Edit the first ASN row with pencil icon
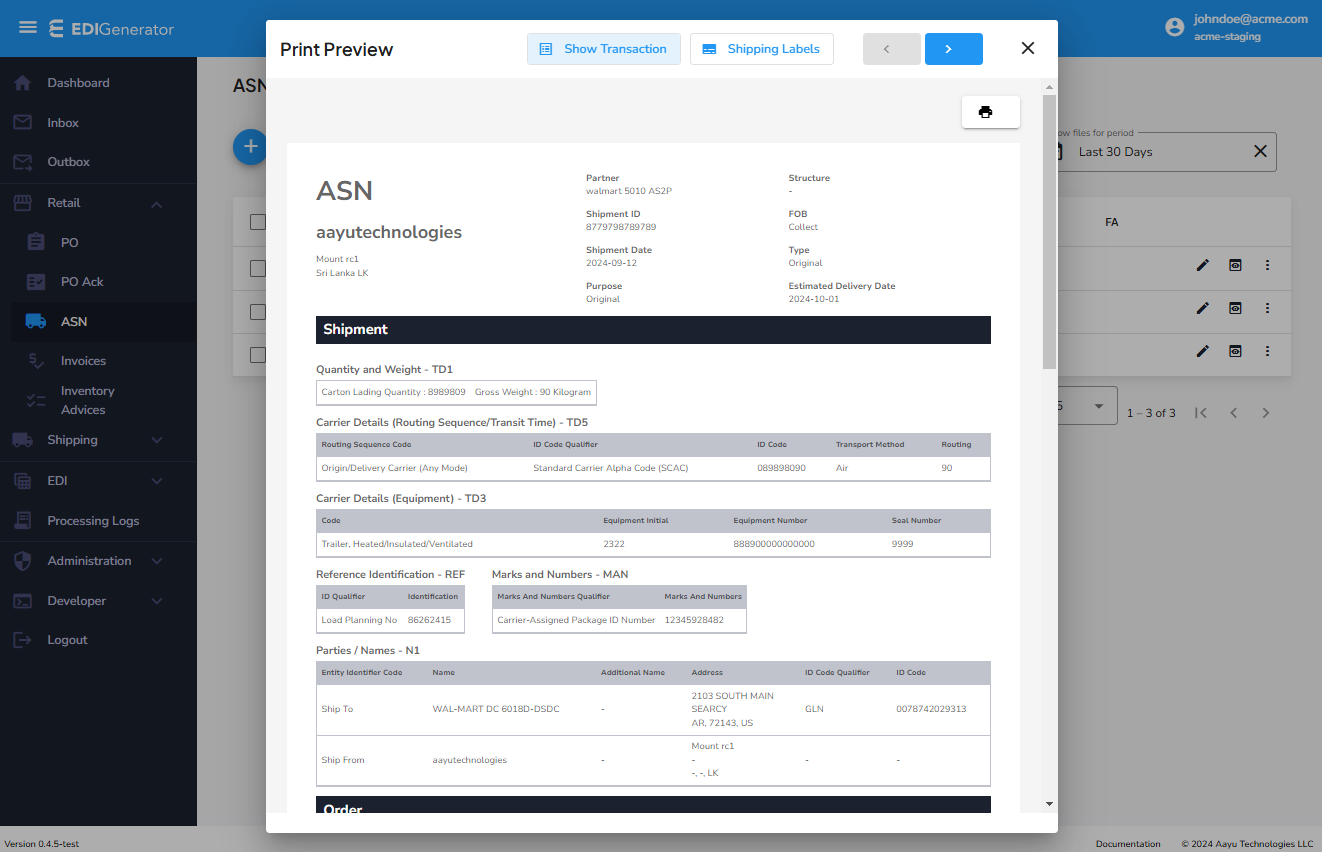Viewport: 1322px width, 852px height. click(1201, 265)
